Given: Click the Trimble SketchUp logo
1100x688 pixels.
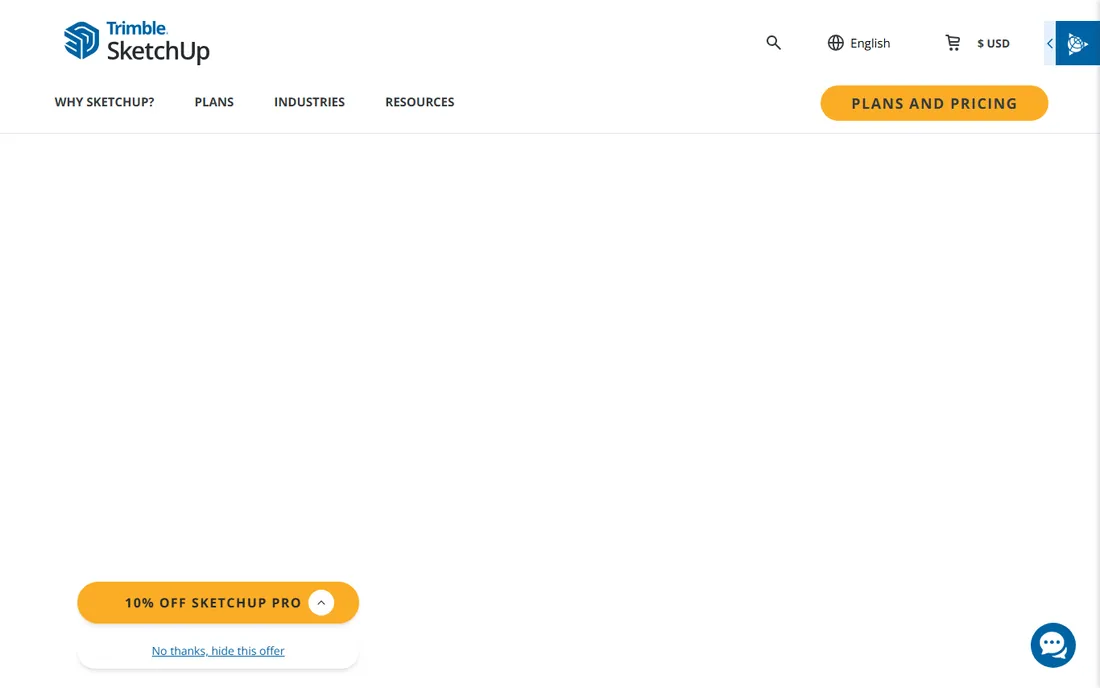Looking at the screenshot, I should 137,42.
